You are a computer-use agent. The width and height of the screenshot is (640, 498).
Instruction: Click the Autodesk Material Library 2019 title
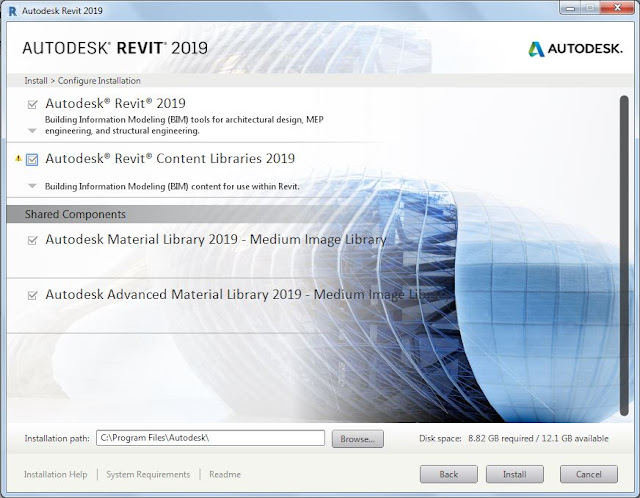[x=216, y=239]
